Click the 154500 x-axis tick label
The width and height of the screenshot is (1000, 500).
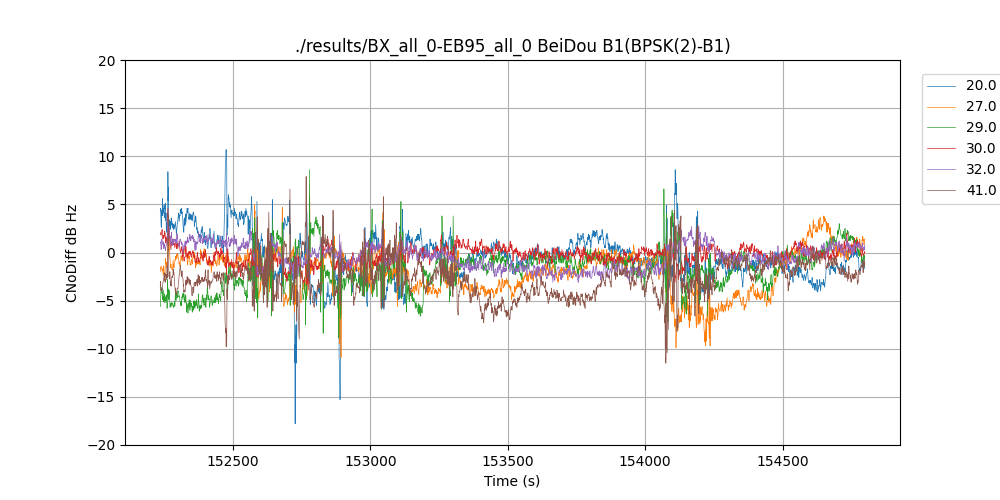(782, 461)
